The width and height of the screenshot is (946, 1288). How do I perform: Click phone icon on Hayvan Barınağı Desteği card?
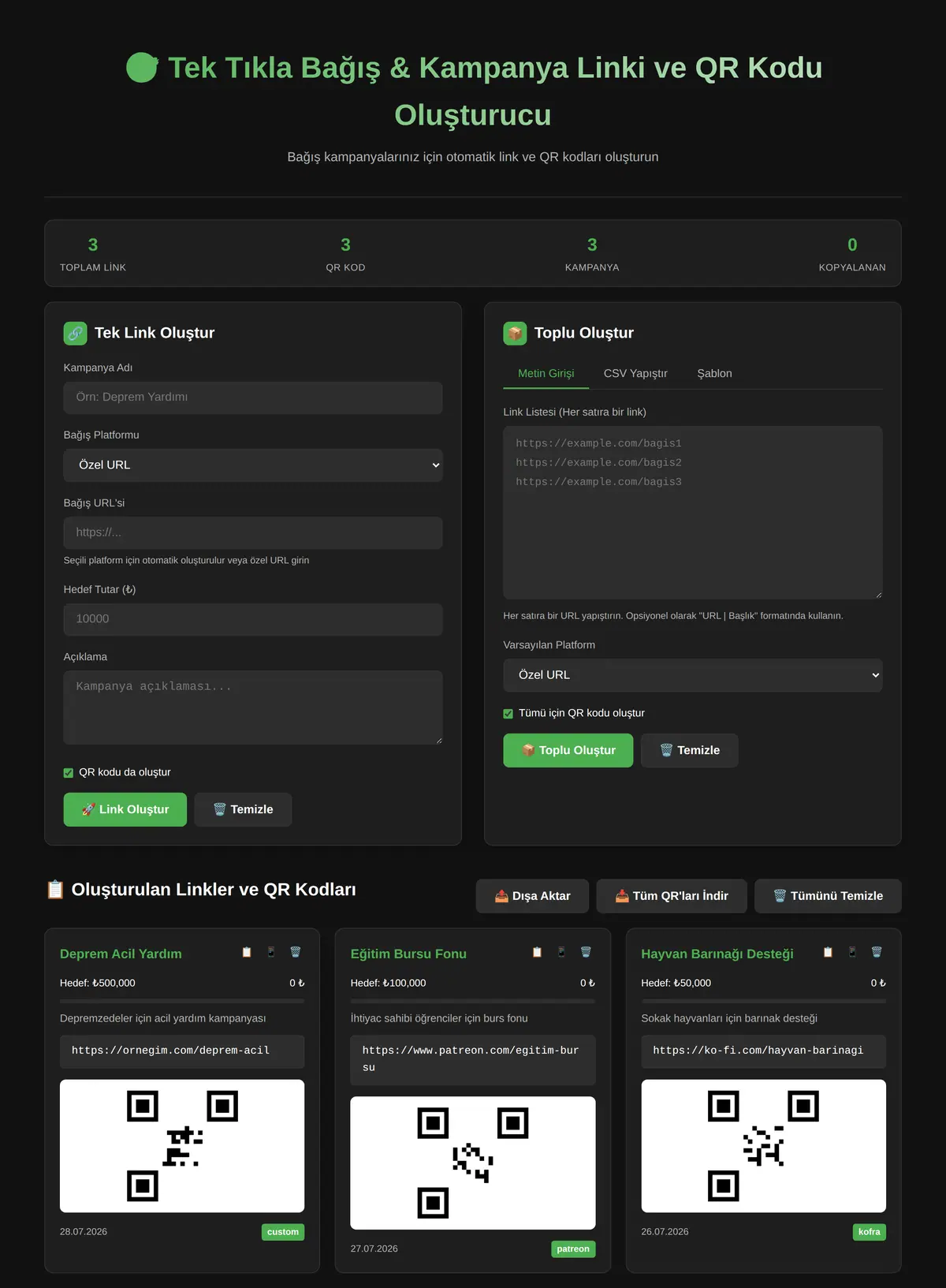click(x=852, y=952)
